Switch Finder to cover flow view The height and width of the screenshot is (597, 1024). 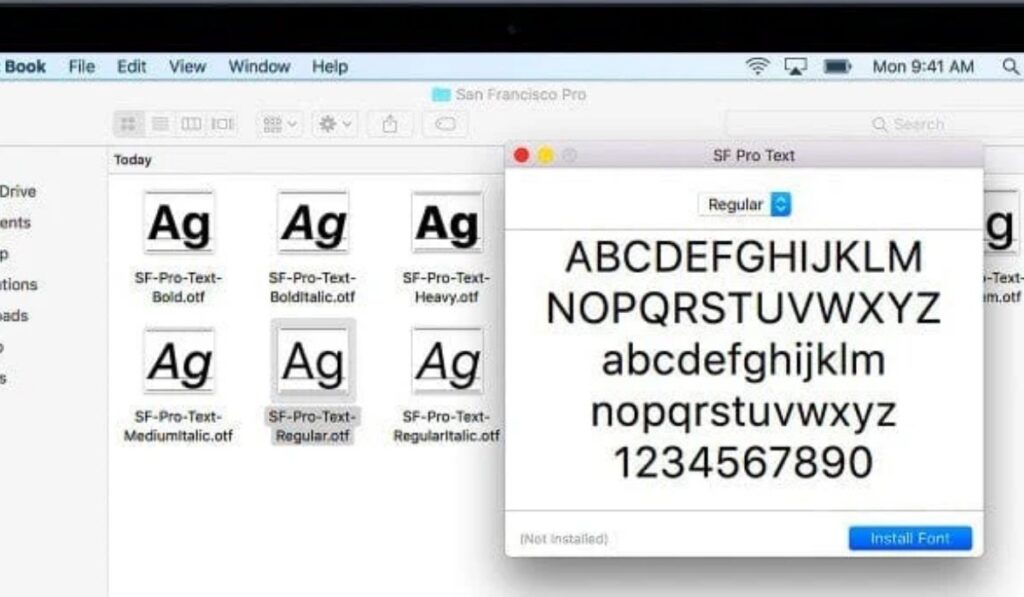click(221, 123)
